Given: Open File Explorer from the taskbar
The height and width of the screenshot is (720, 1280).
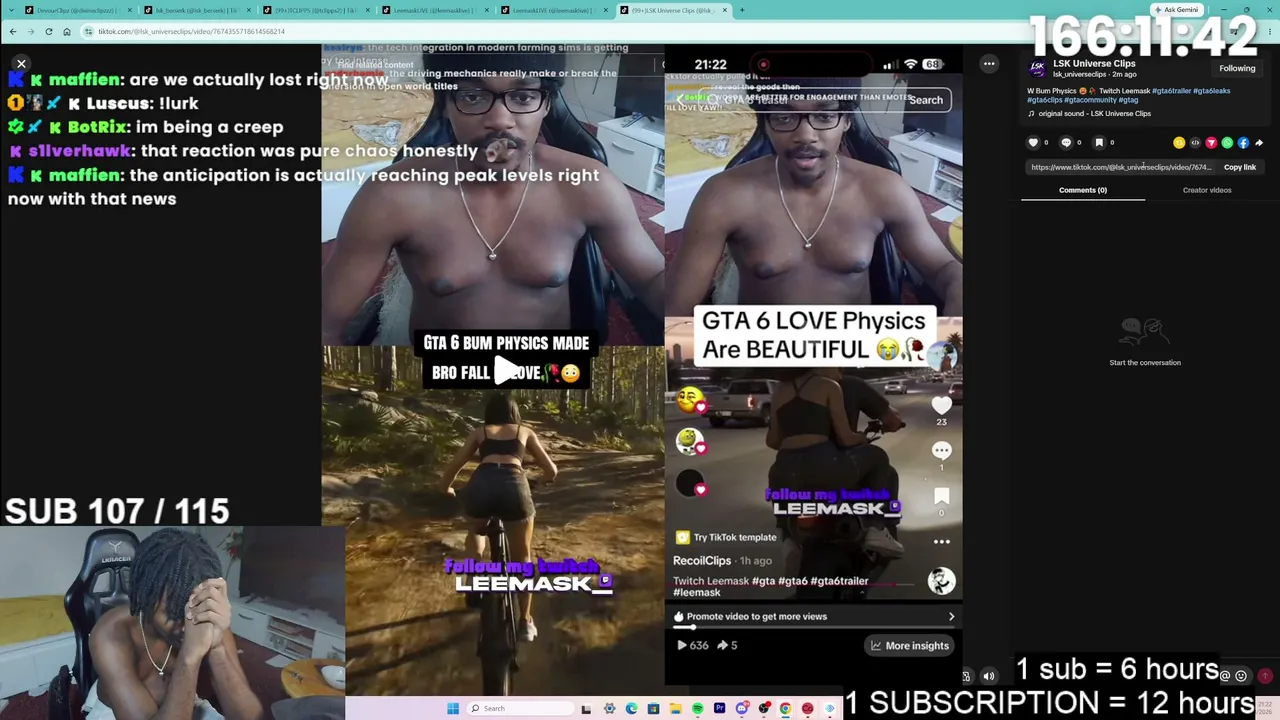Looking at the screenshot, I should pos(675,709).
